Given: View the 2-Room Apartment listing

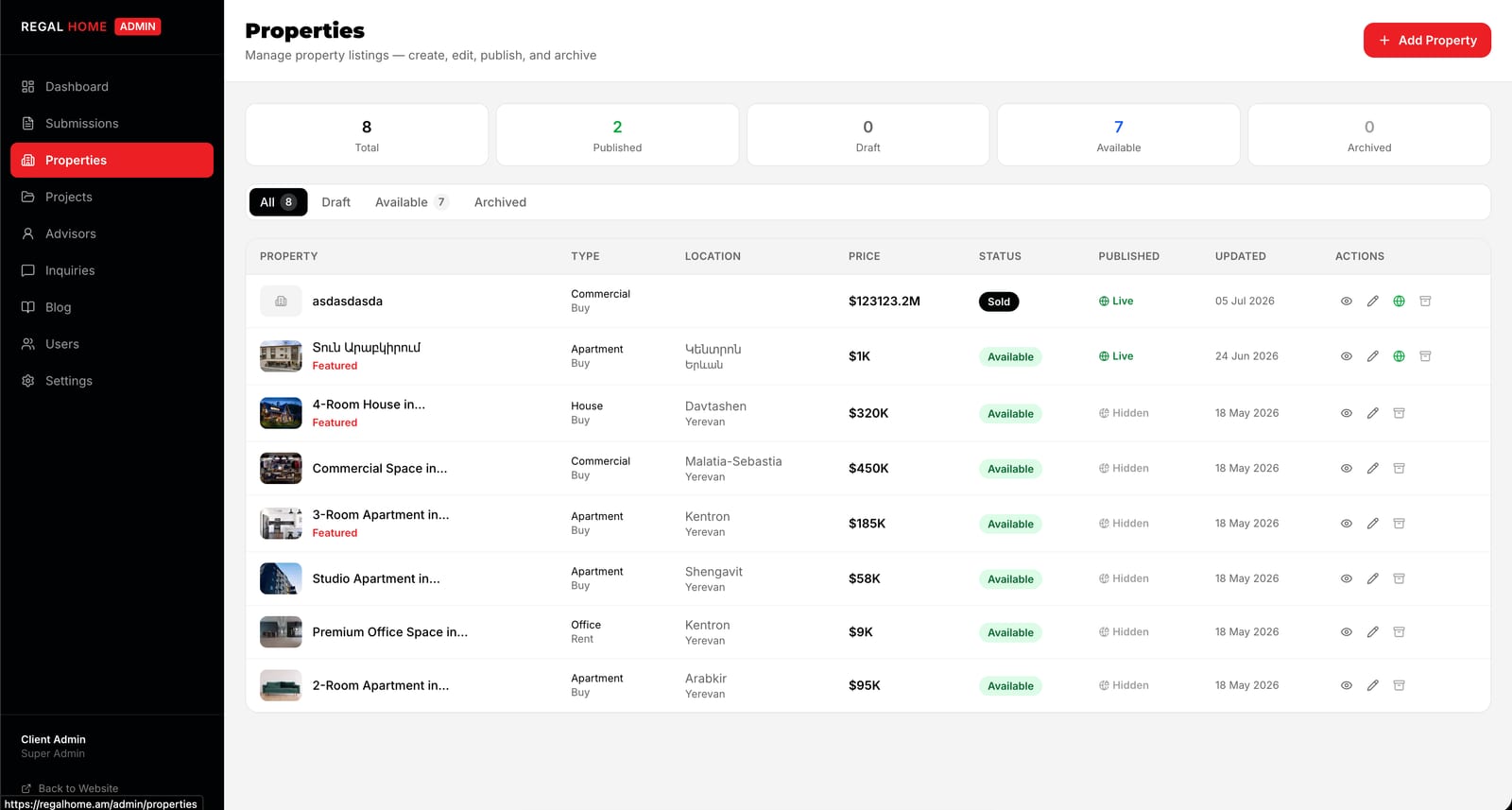Looking at the screenshot, I should pos(1346,686).
